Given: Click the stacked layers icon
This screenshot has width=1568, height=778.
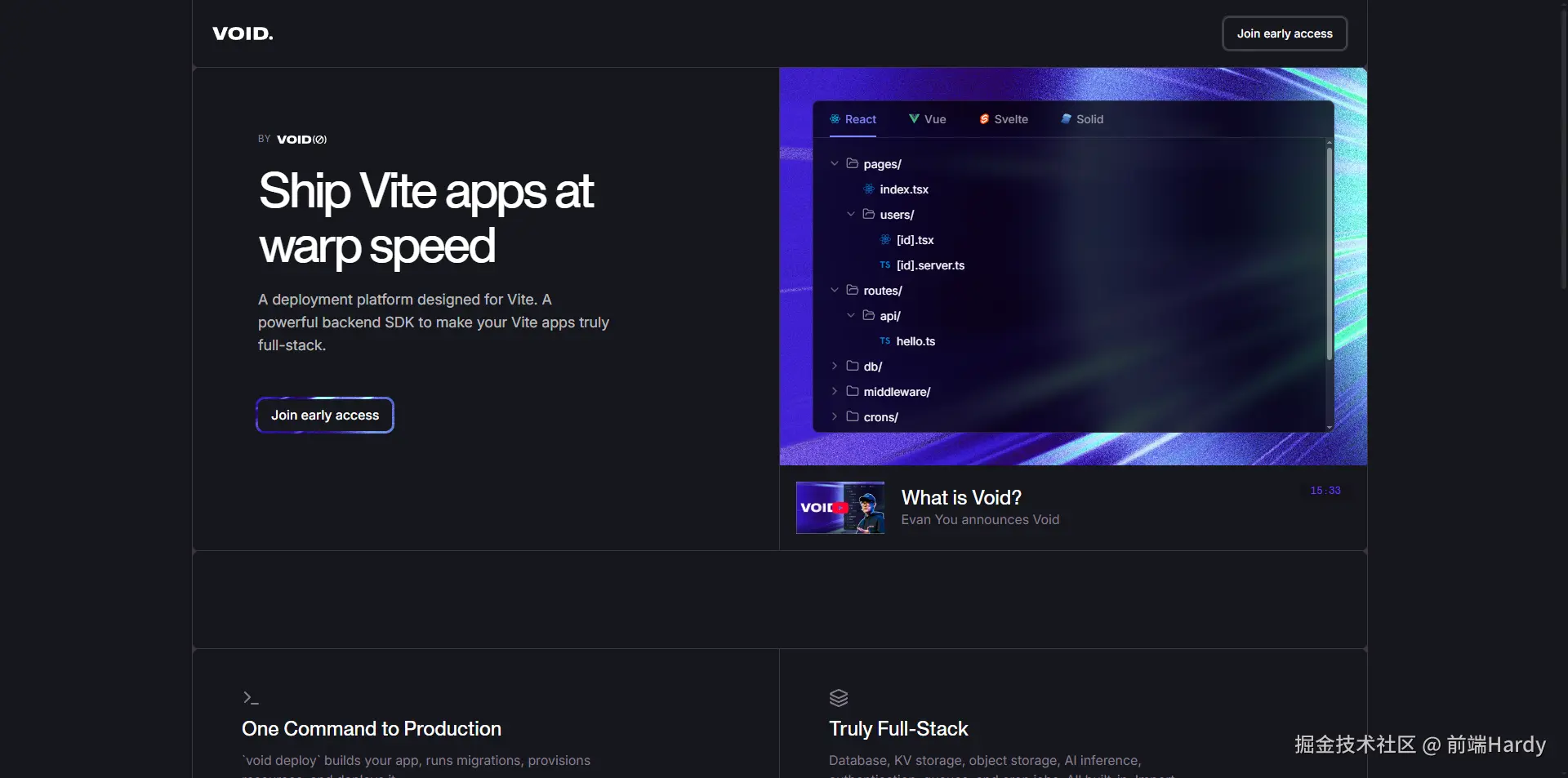Looking at the screenshot, I should pyautogui.click(x=839, y=698).
